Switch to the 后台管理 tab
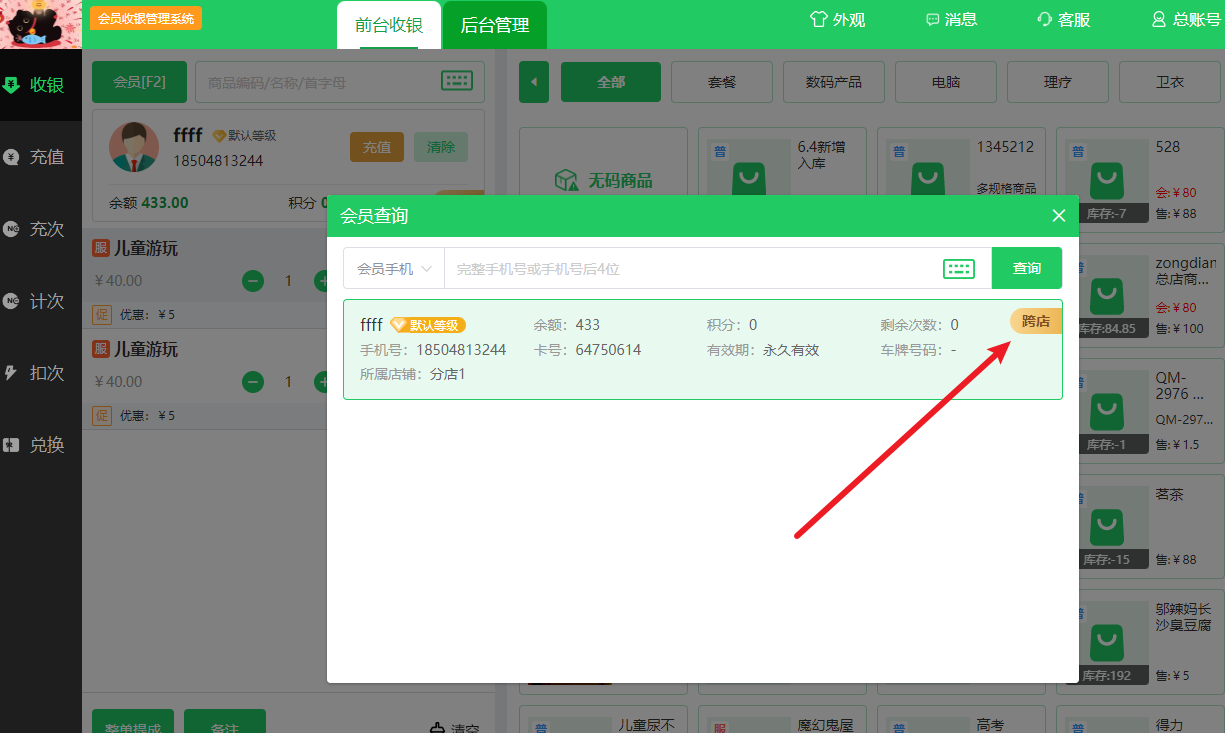This screenshot has height=733, width=1225. (494, 25)
